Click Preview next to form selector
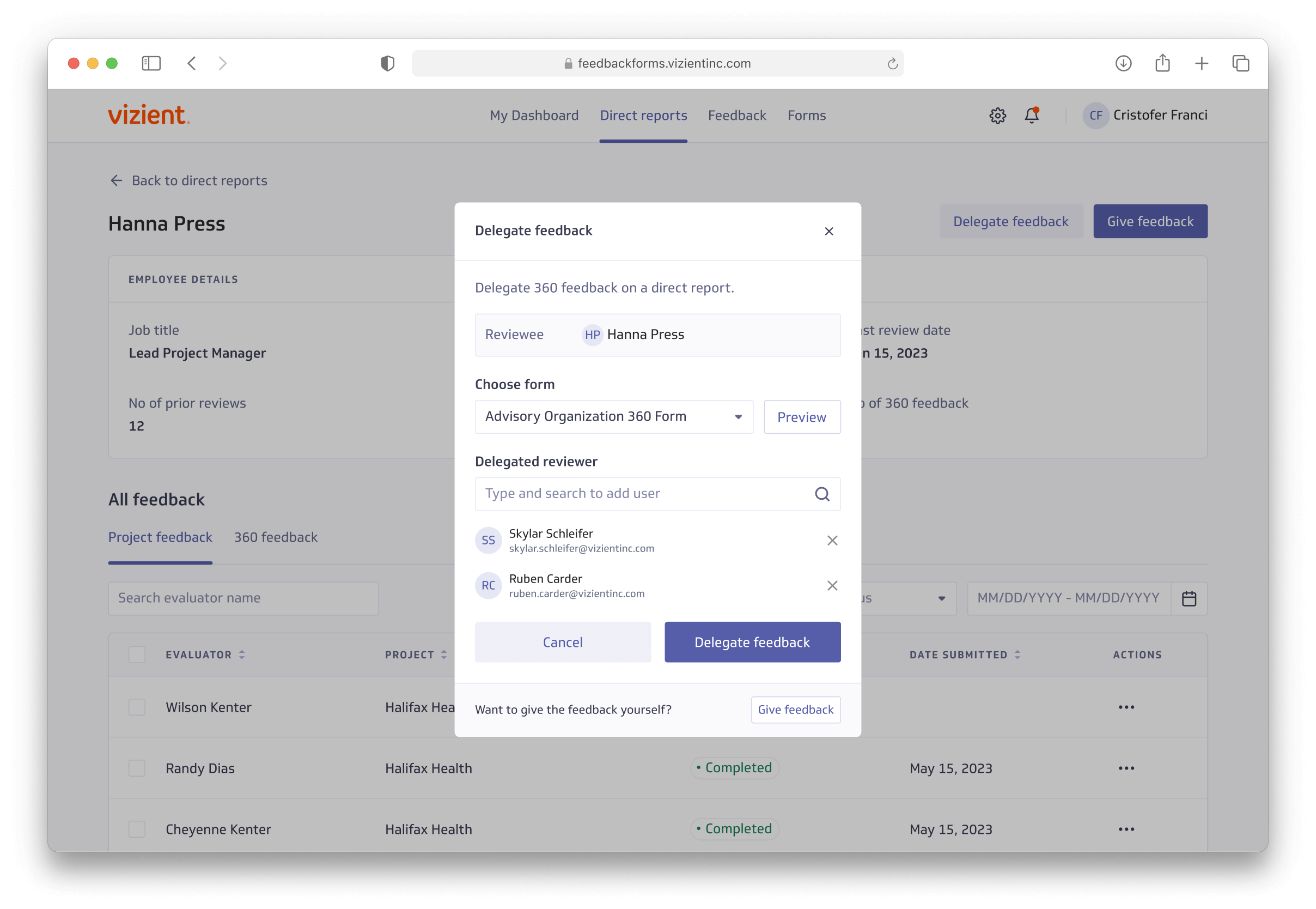1316x909 pixels. point(801,417)
